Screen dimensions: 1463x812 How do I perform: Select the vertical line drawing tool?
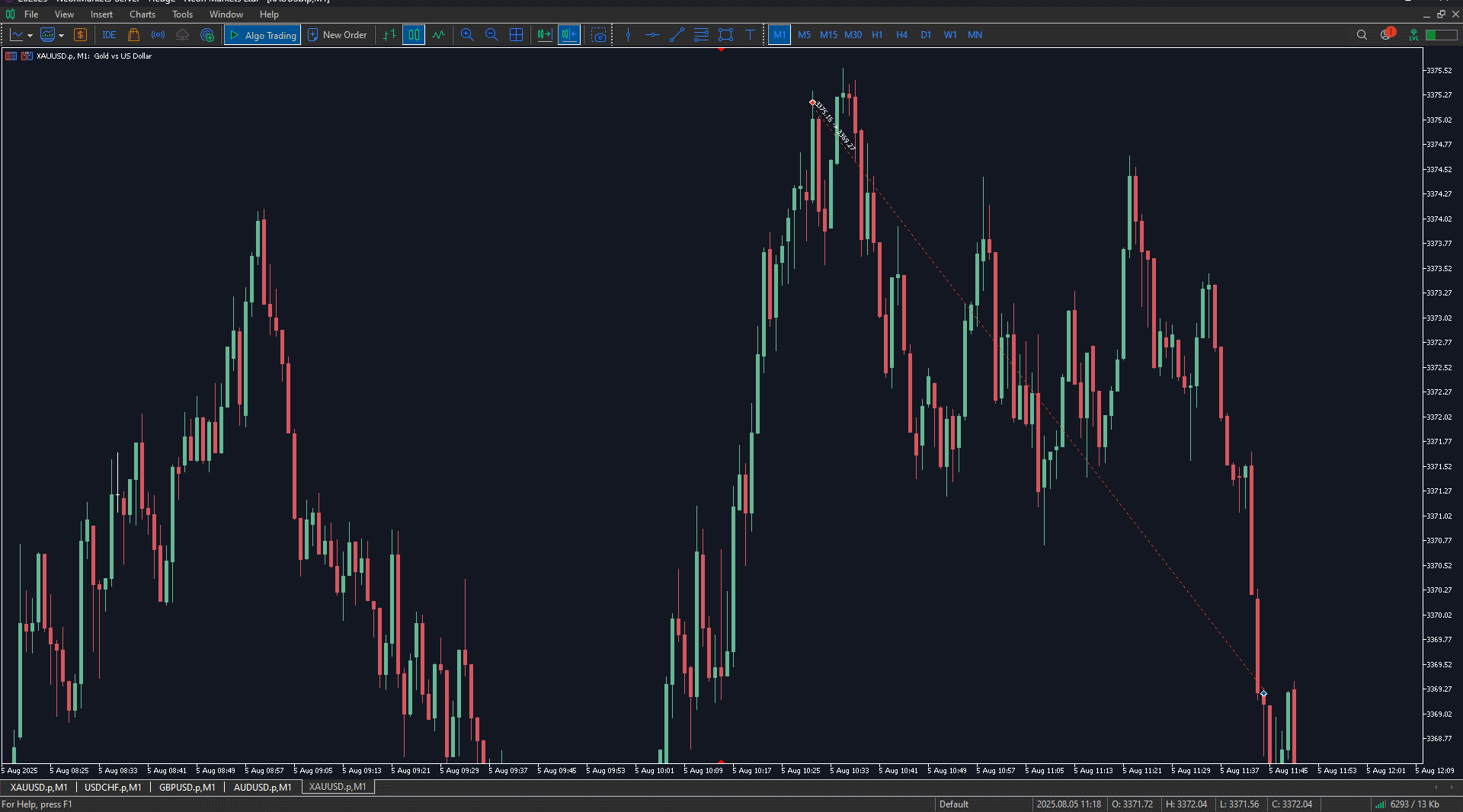628,35
